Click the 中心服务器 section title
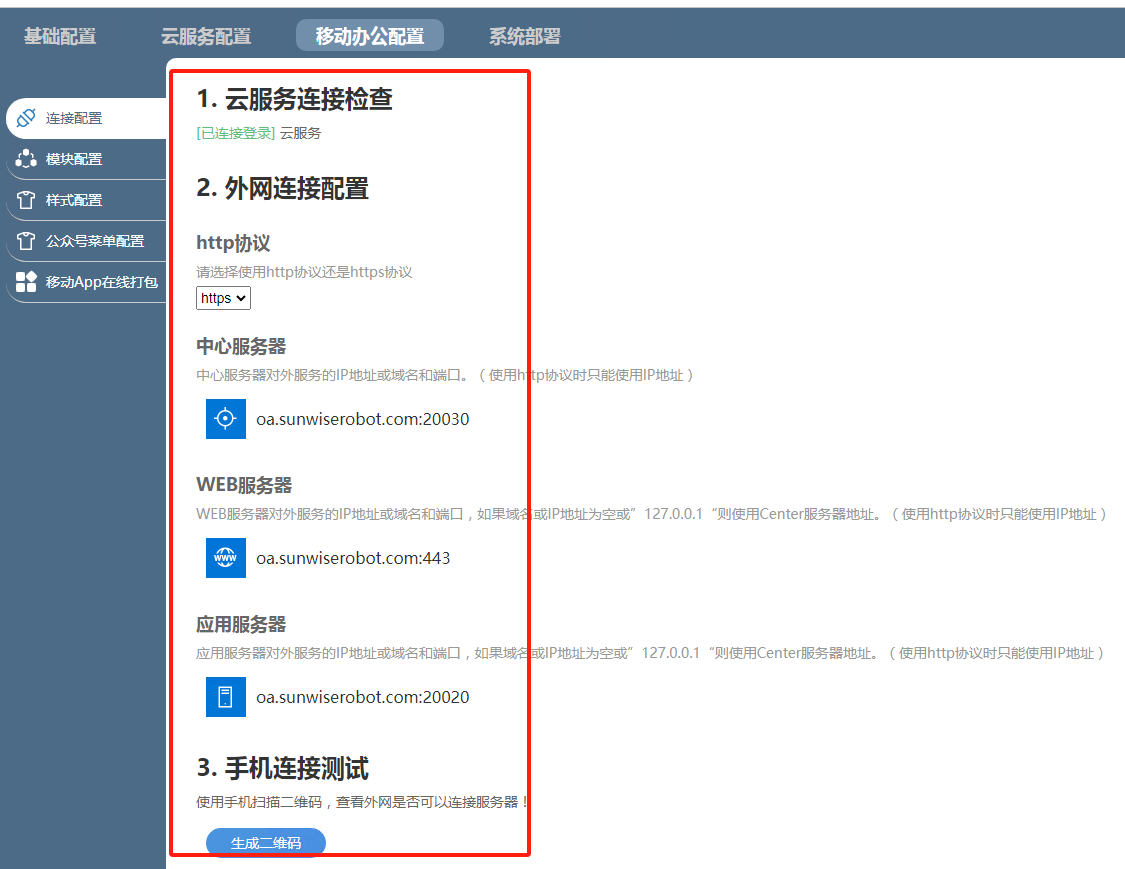1125x869 pixels. [x=241, y=346]
